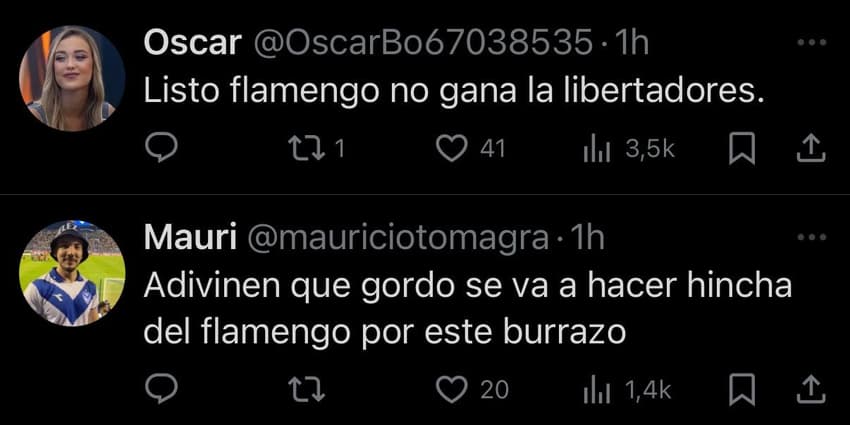Like Mauri's tweet with 20 likes
Screen dimensions: 850x425
[x=452, y=390]
